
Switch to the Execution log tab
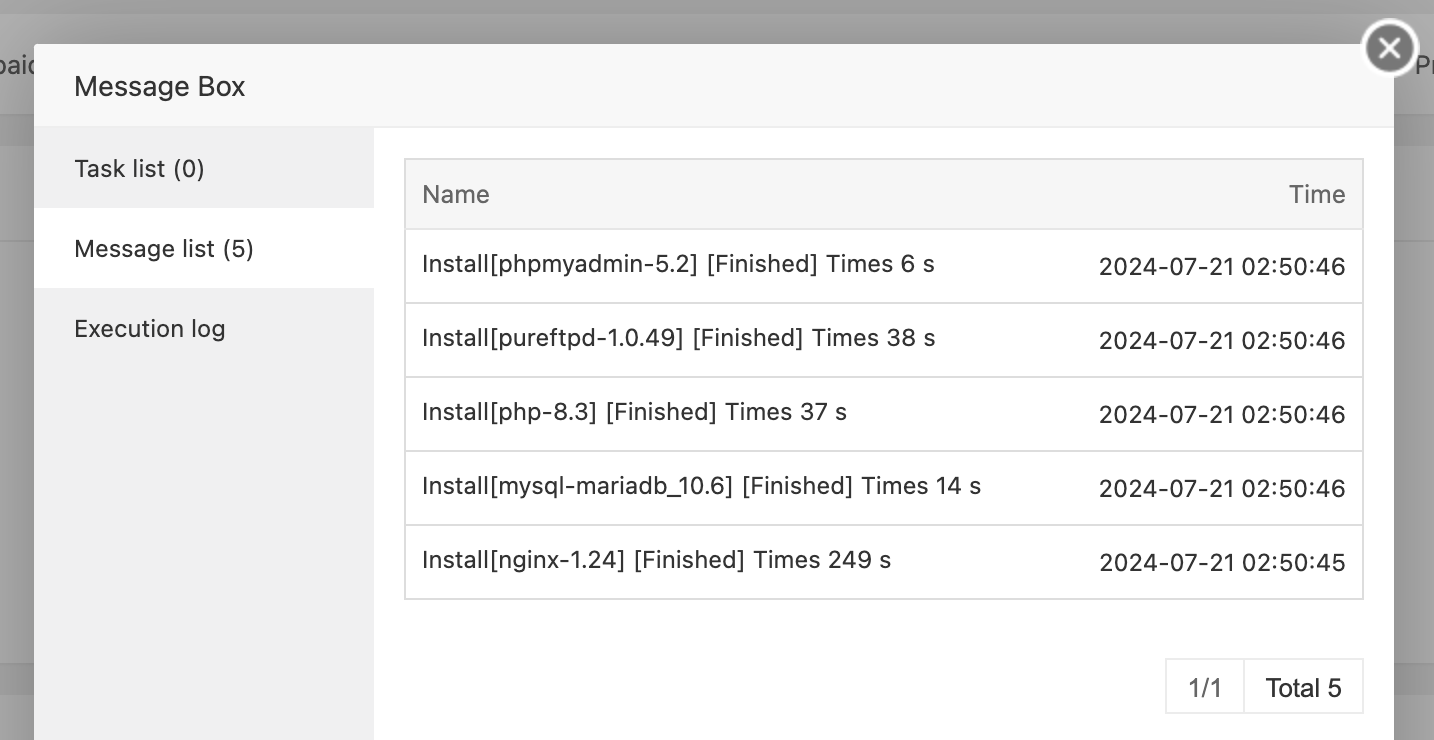[204, 328]
